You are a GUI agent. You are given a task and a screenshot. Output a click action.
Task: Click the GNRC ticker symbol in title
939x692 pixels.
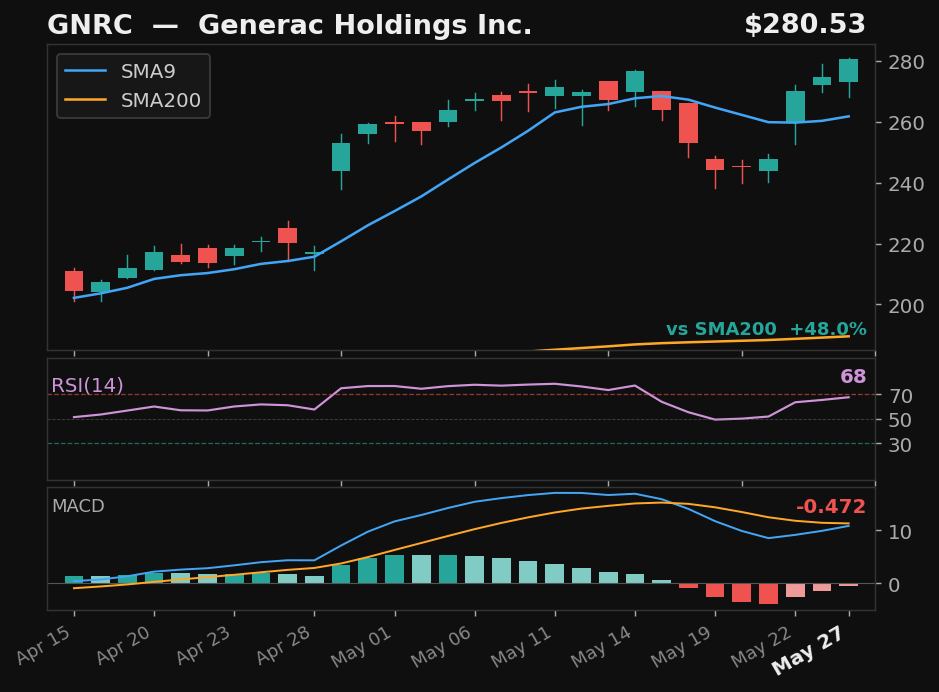coord(90,25)
